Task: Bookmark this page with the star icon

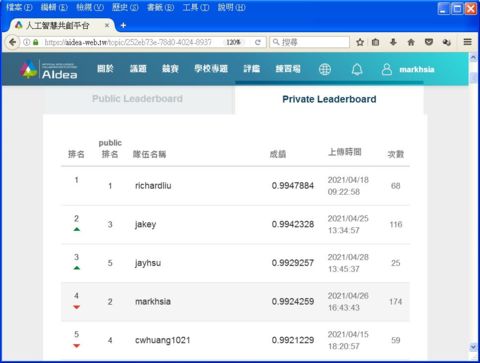Action: point(360,42)
